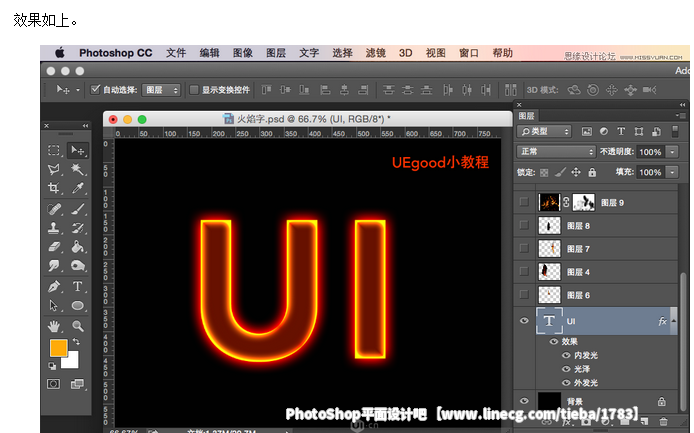Open the 图层 menu in menu bar

(x=276, y=53)
